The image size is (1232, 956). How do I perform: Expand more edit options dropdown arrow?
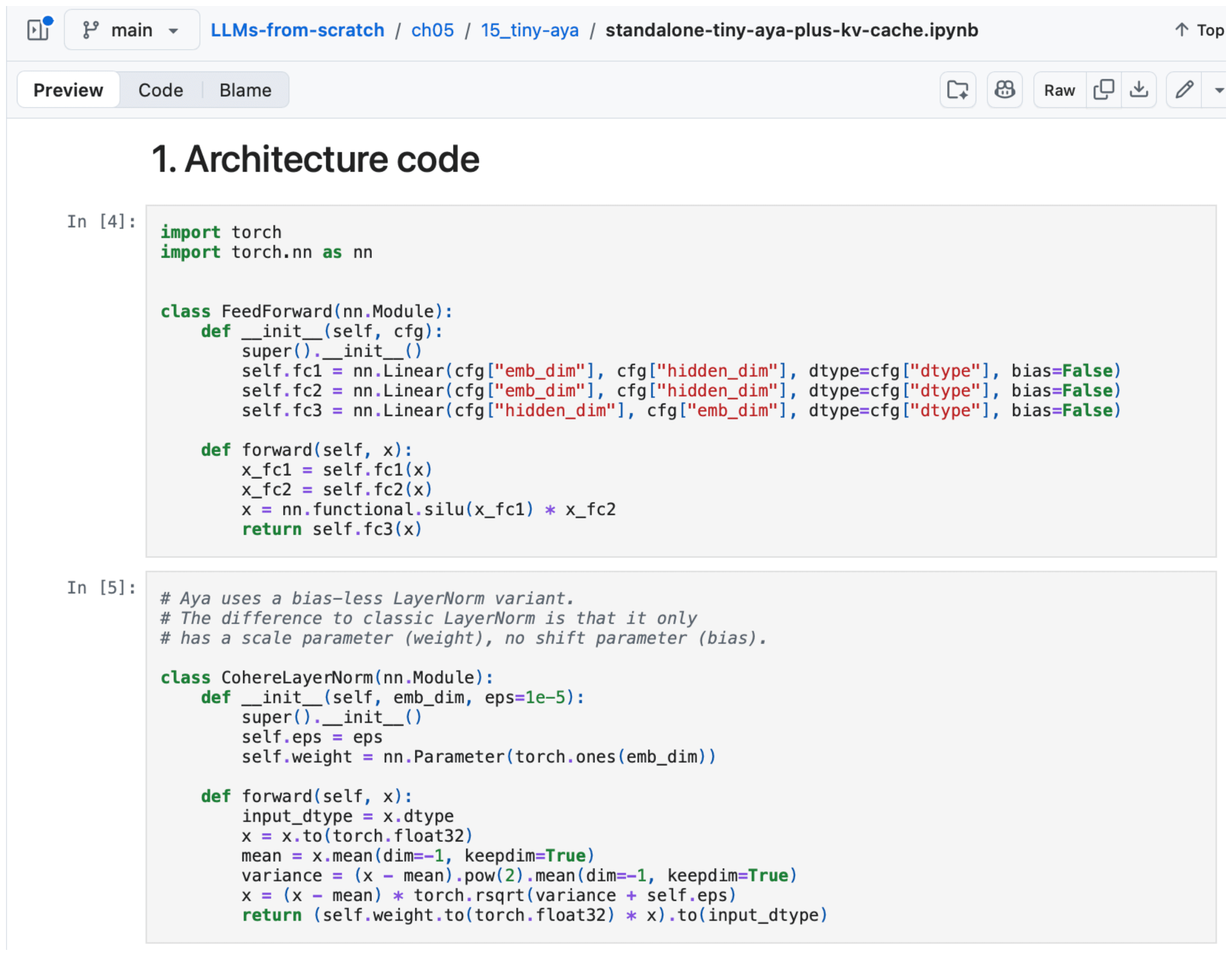pyautogui.click(x=1218, y=90)
